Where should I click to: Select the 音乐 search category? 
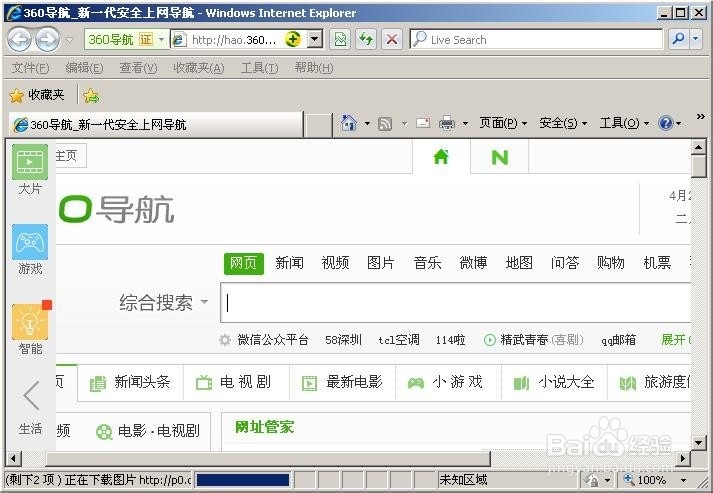[427, 263]
